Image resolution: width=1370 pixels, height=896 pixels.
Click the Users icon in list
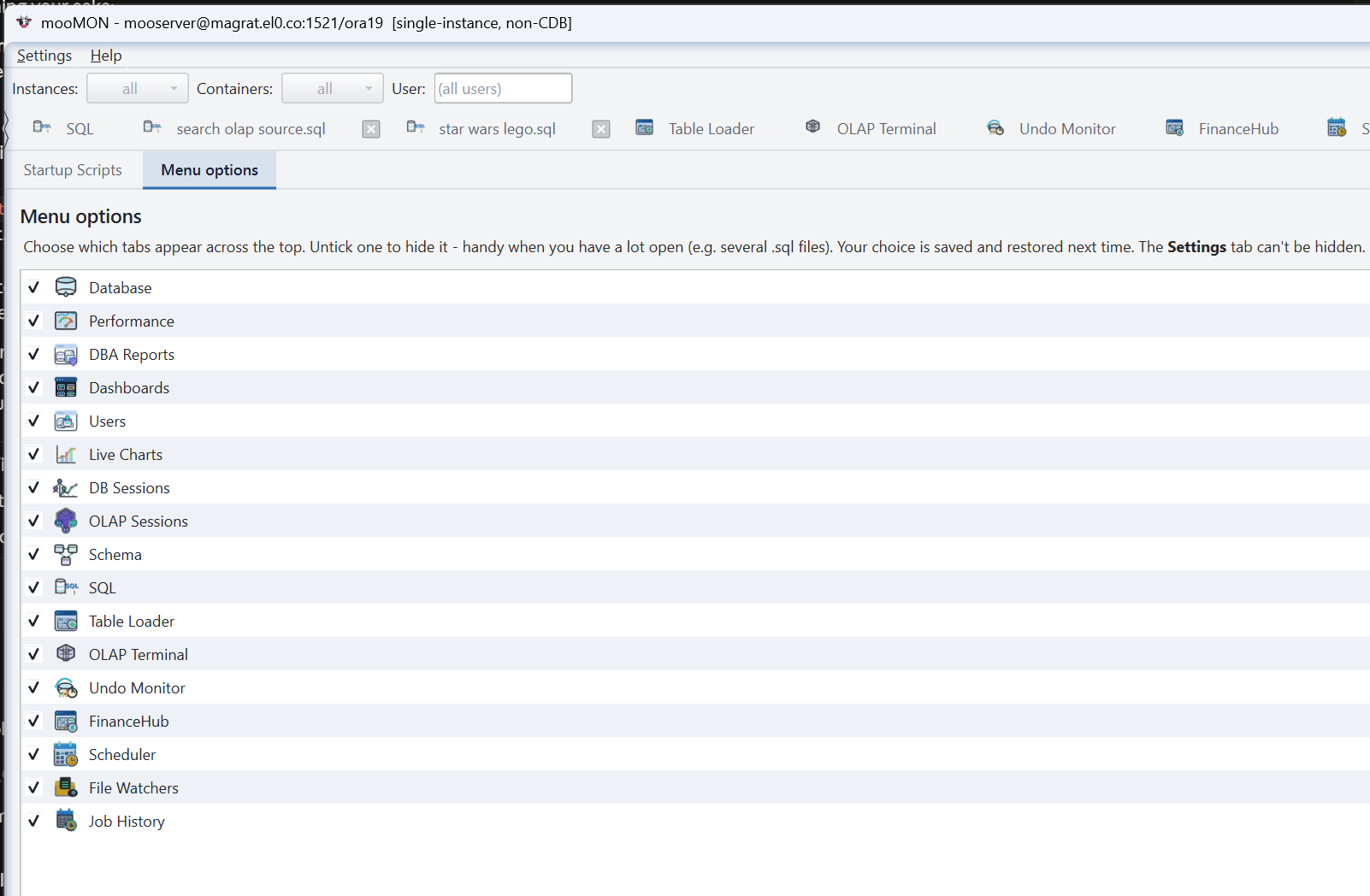66,421
